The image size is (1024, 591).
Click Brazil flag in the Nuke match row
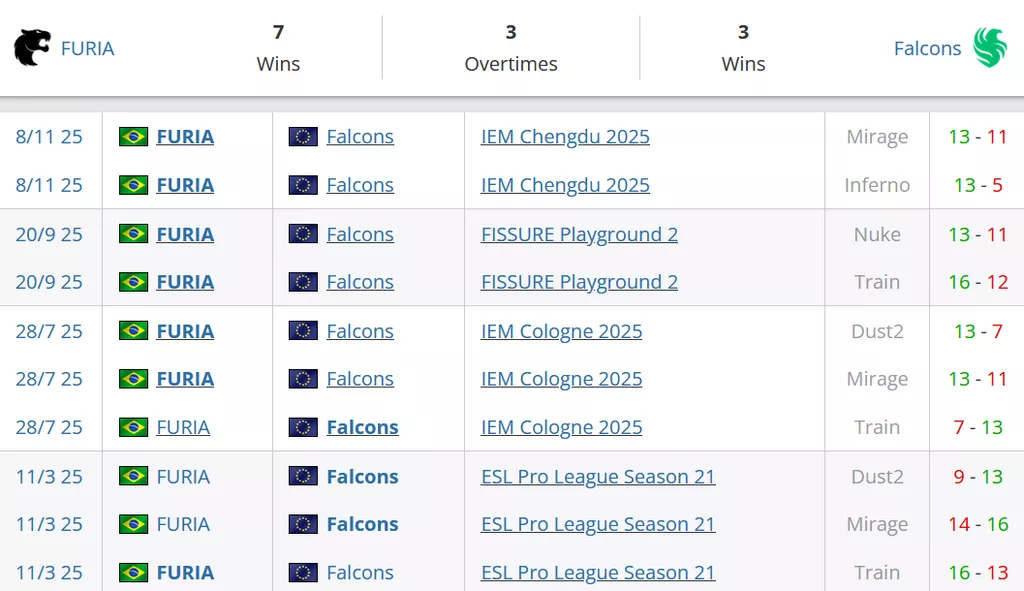click(133, 234)
